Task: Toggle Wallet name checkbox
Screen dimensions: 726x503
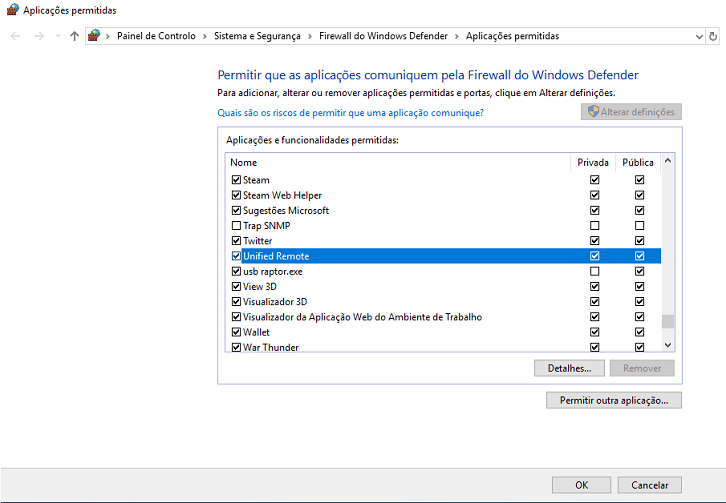Action: [x=236, y=332]
